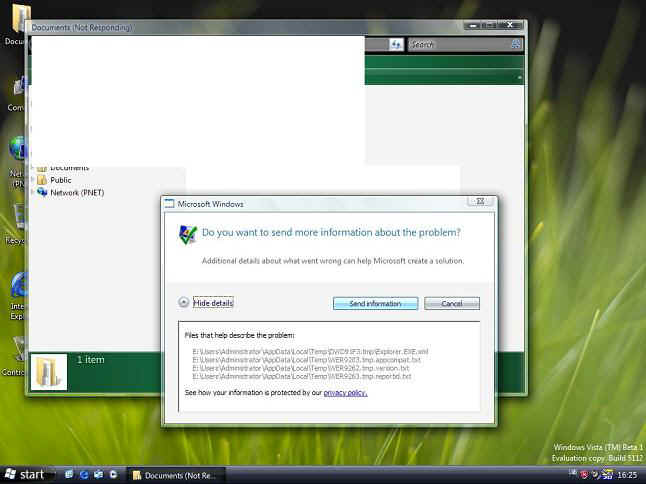Screen dimensions: 646x484
Task: Select Documents (Not Responding) taskbar button
Action: click(176, 475)
